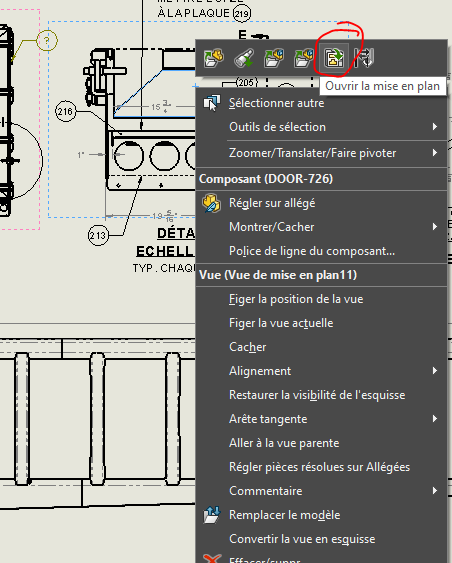Open the Arête tangente submenu
Screen dimensions: 452x563
[435, 419]
